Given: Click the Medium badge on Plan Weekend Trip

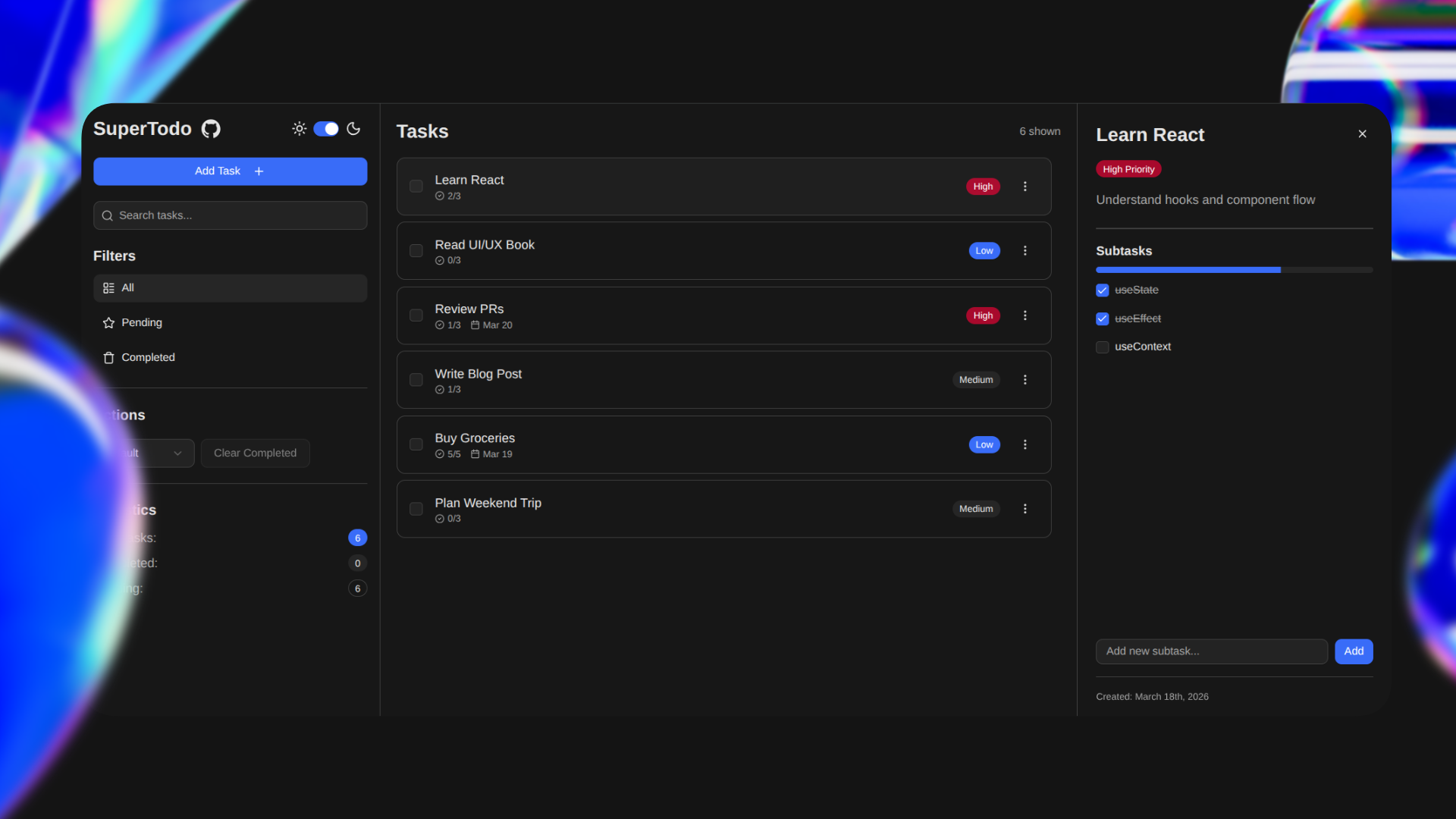Looking at the screenshot, I should click(976, 509).
